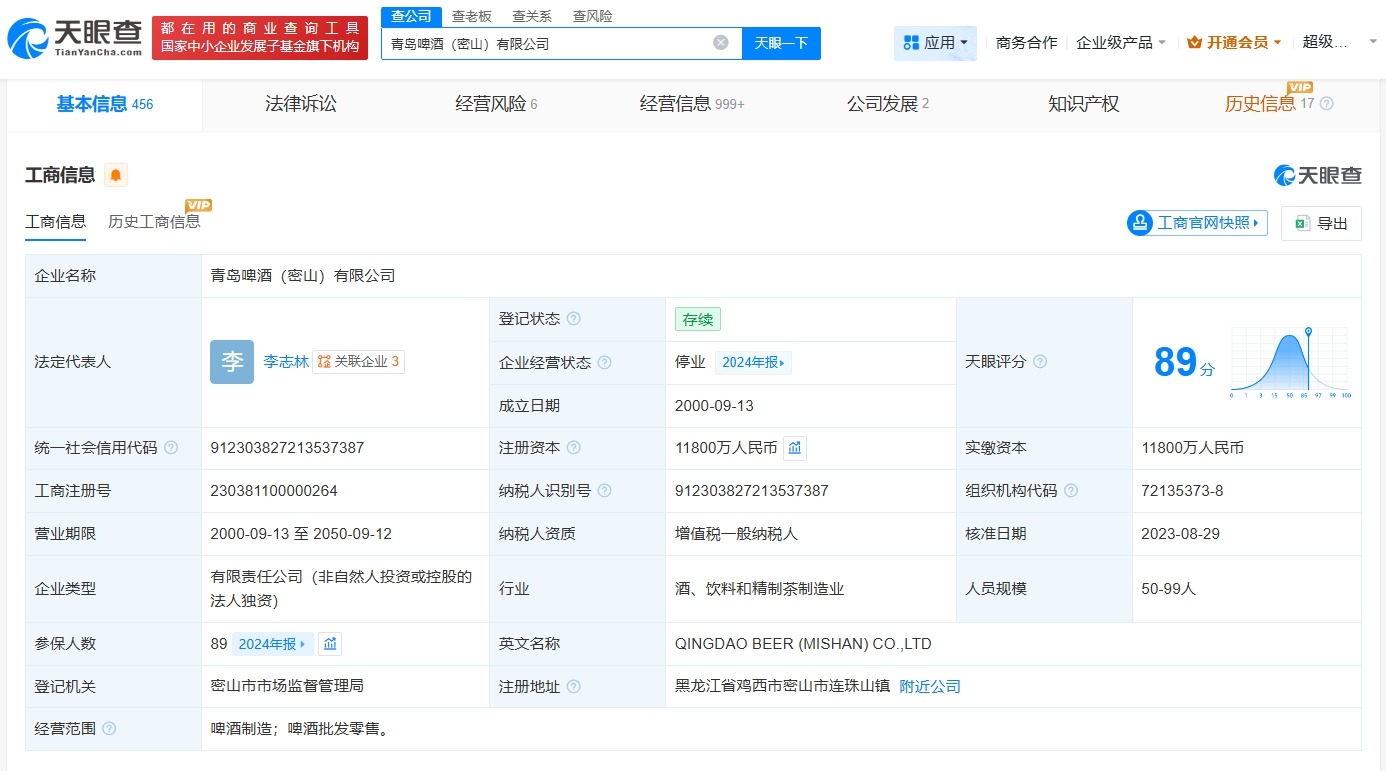Open the 附近公司 link
This screenshot has width=1386, height=771.
tap(929, 687)
